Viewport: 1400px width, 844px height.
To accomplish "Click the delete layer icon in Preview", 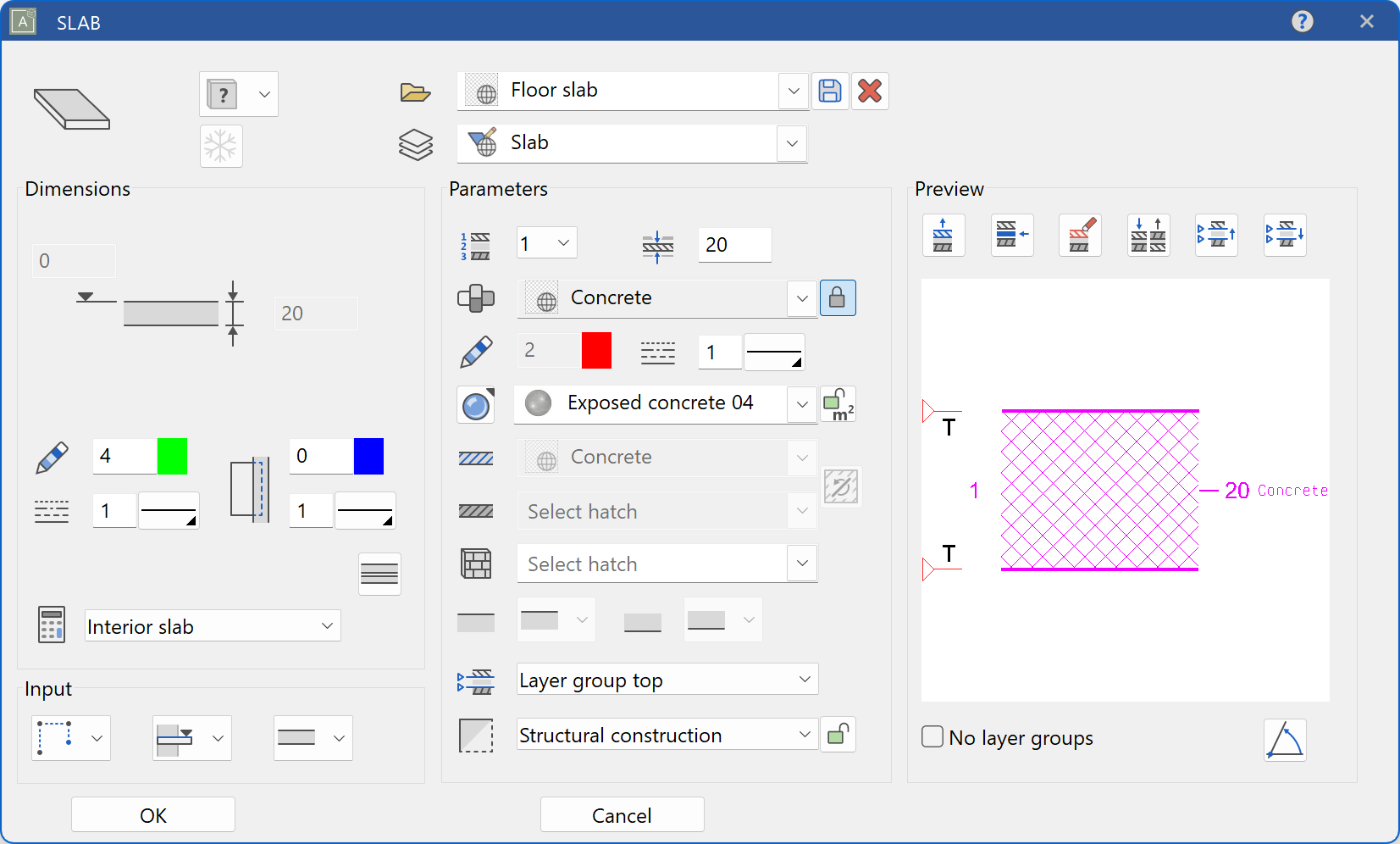I will [1081, 235].
